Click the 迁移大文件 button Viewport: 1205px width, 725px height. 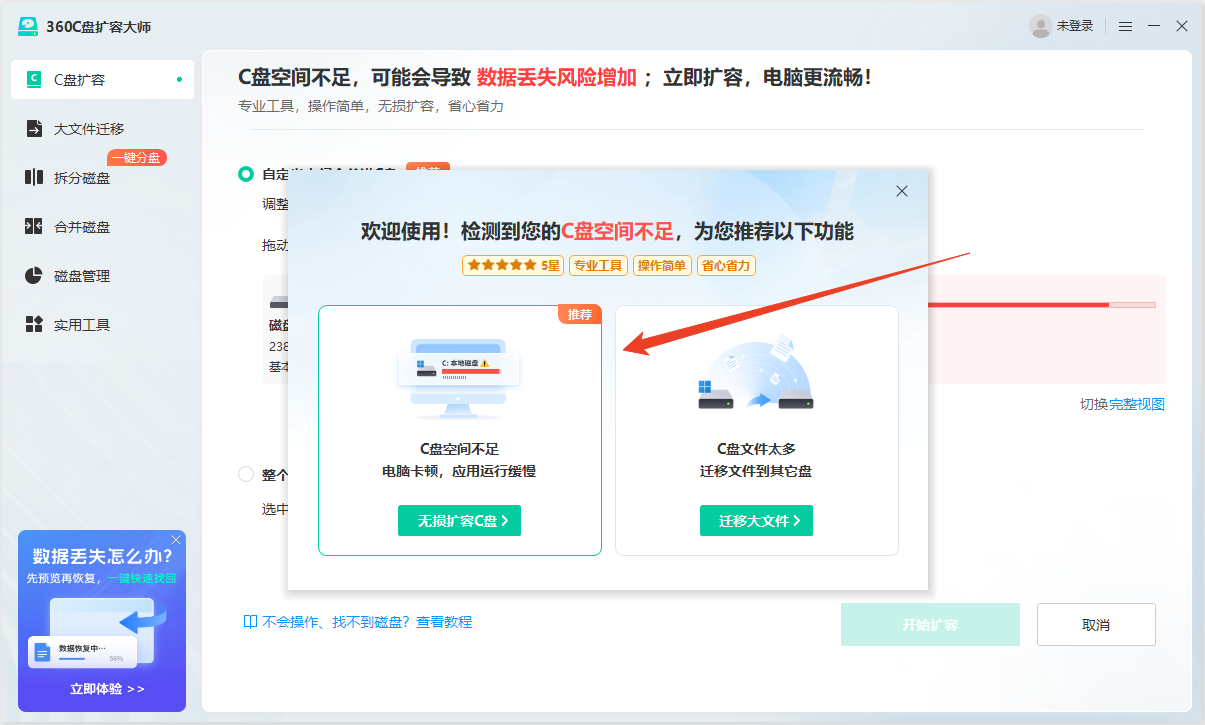[x=756, y=520]
